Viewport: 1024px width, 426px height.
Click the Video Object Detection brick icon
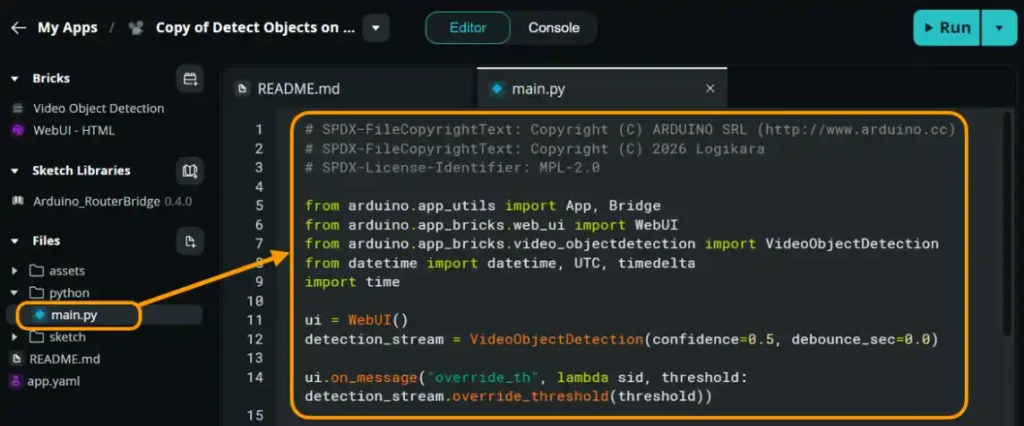coord(18,108)
